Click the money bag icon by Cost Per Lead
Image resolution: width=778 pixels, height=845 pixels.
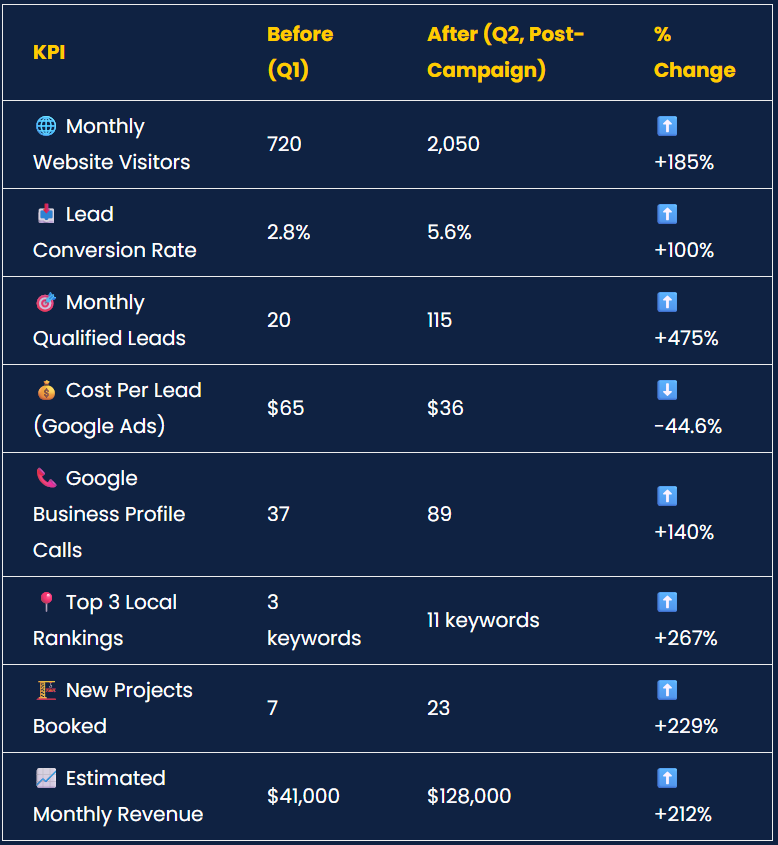(46, 390)
